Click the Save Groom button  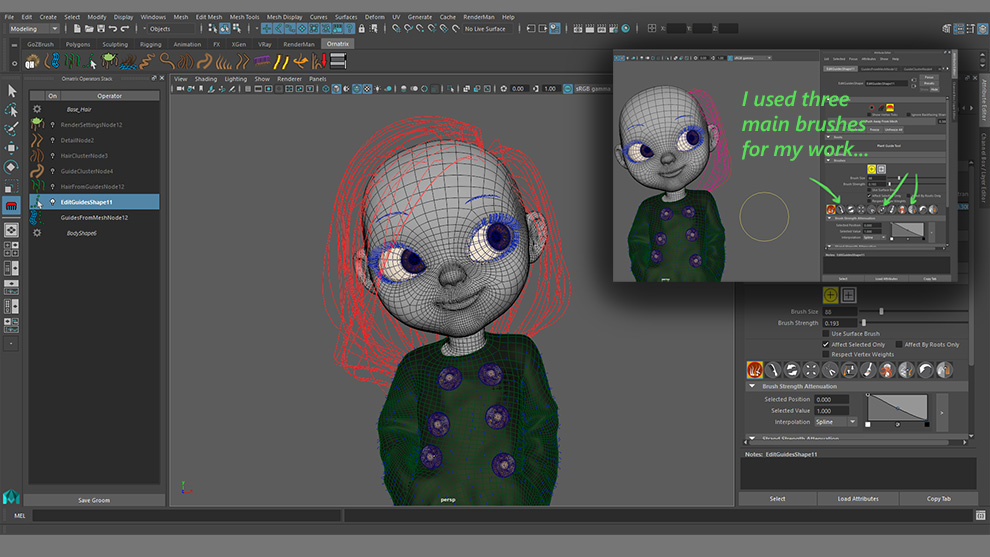[x=93, y=500]
